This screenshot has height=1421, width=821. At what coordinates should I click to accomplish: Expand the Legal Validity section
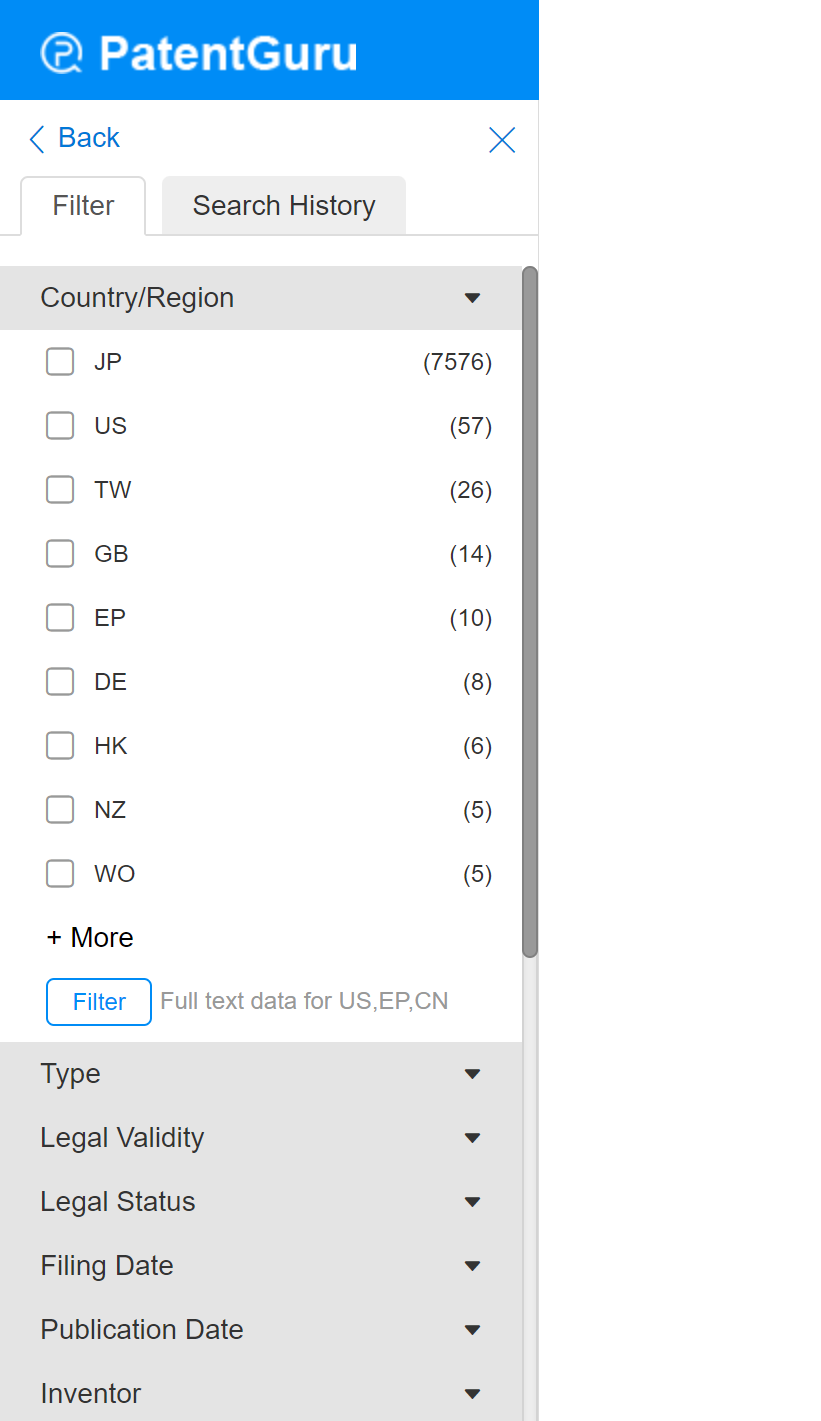[473, 1138]
